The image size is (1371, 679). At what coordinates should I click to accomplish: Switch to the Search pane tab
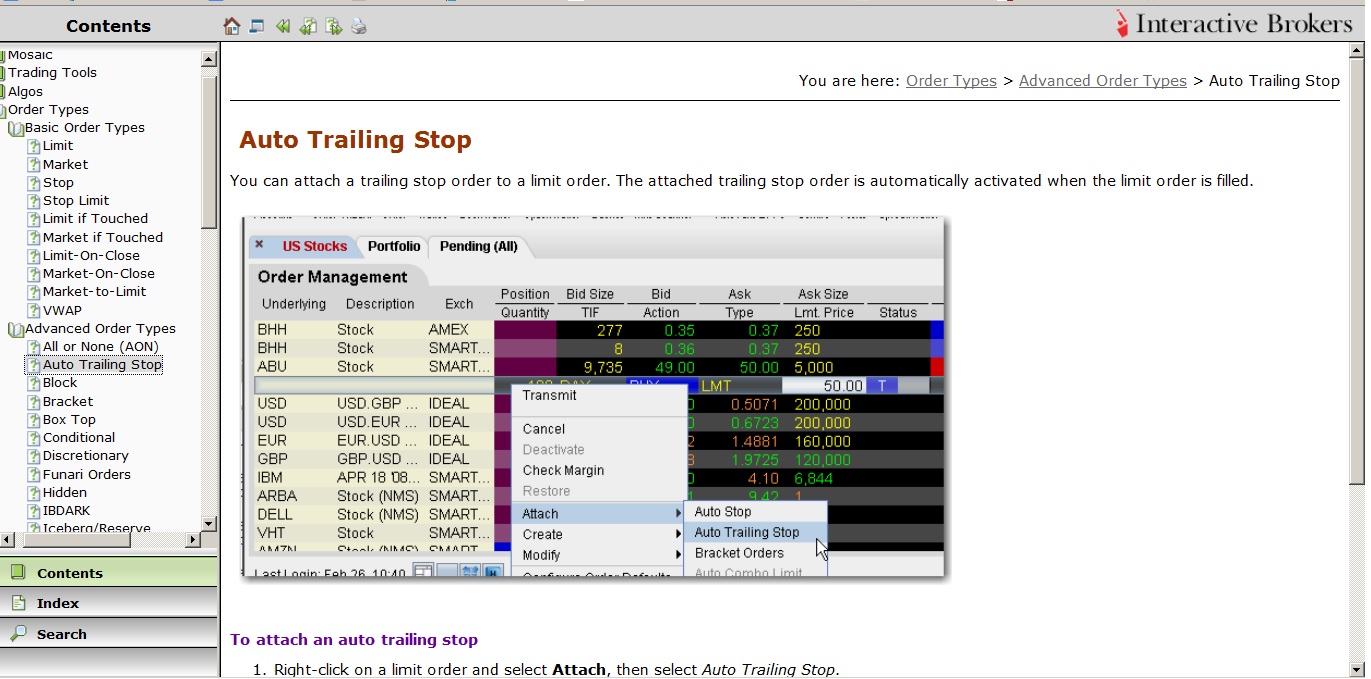click(x=109, y=634)
